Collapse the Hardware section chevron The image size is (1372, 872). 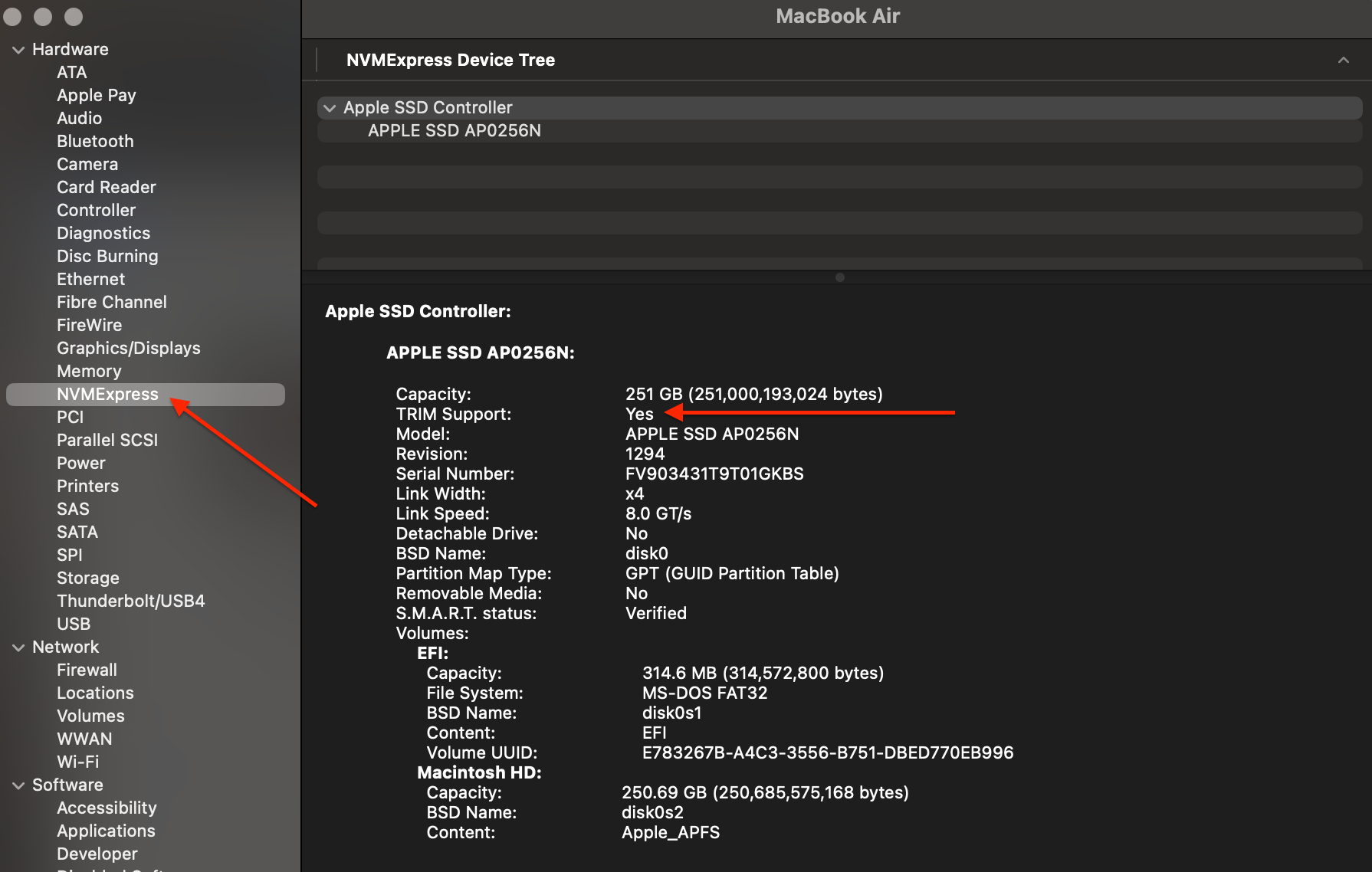click(18, 50)
